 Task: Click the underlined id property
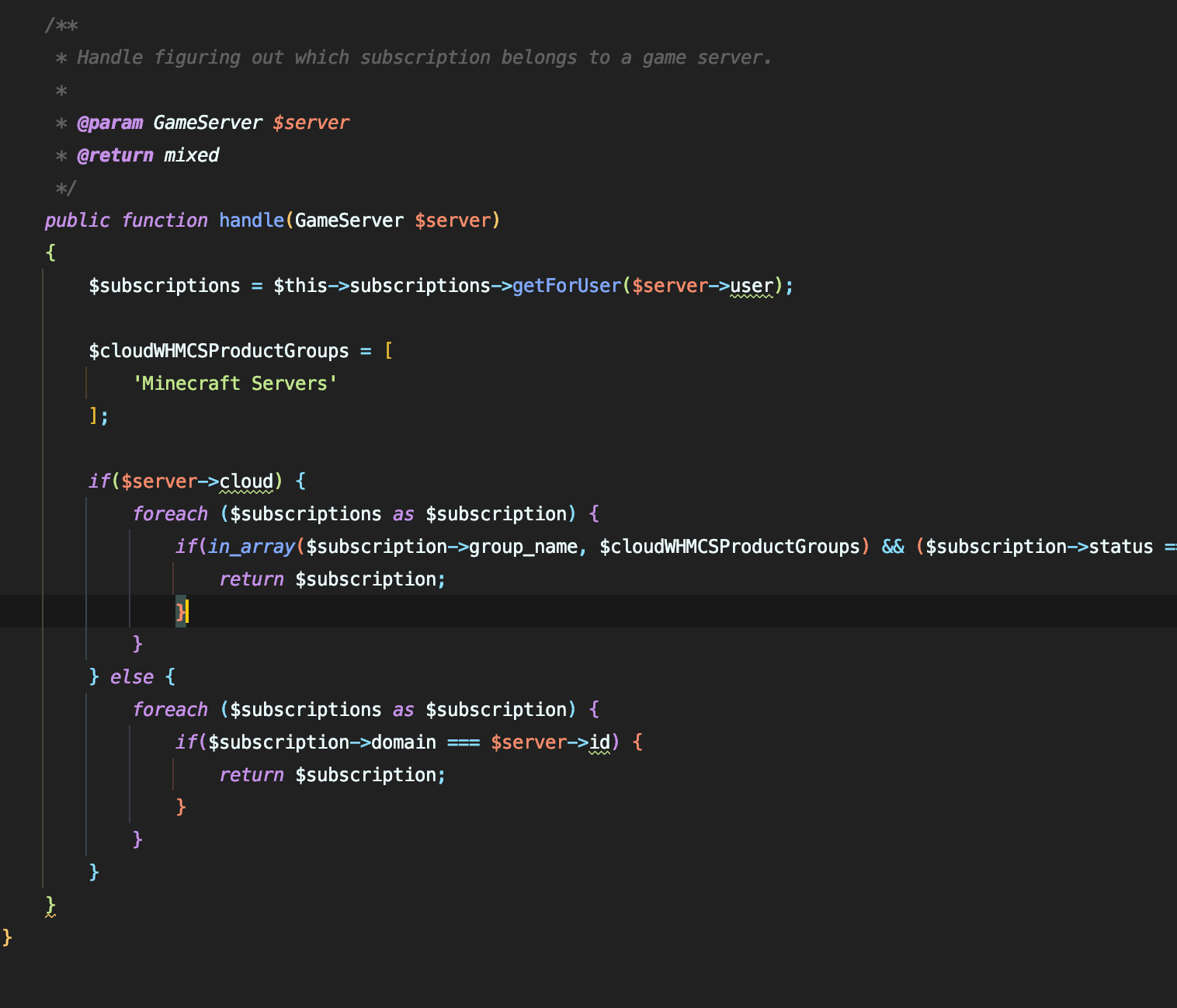tap(599, 742)
